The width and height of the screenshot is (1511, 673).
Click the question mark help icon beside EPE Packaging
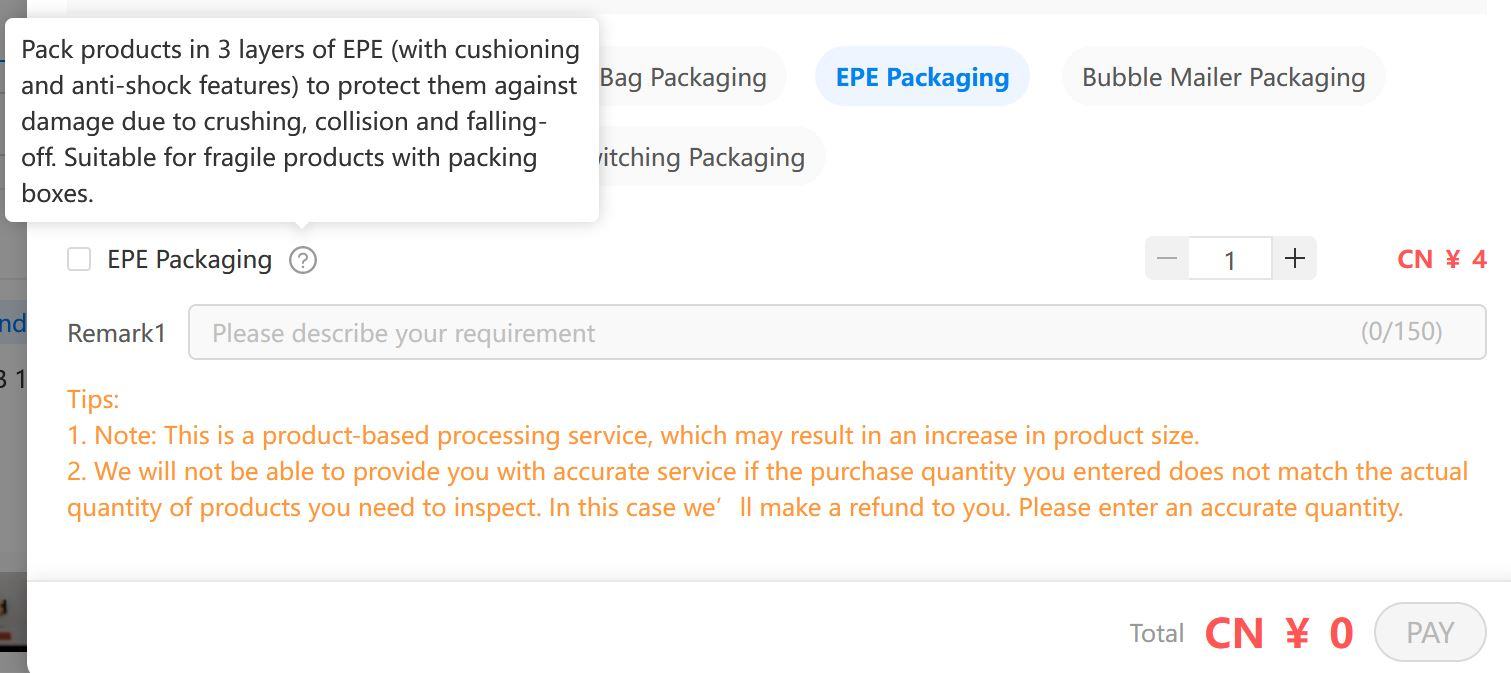click(x=303, y=260)
